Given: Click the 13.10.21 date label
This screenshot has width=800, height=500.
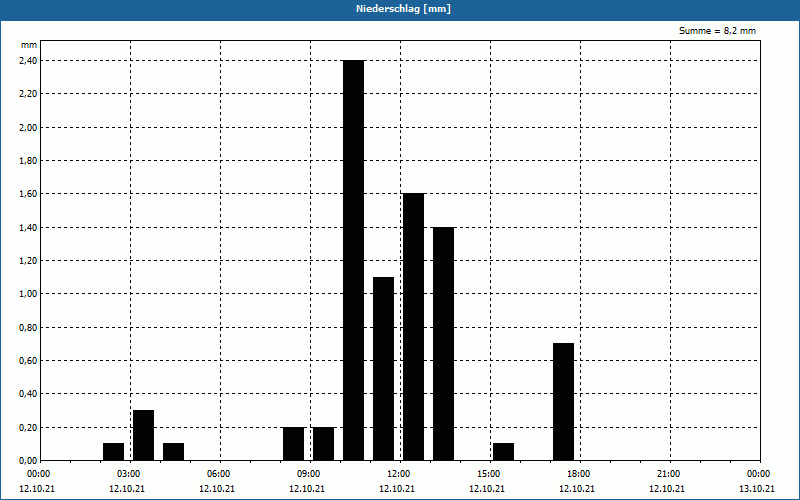Looking at the screenshot, I should point(757,489).
